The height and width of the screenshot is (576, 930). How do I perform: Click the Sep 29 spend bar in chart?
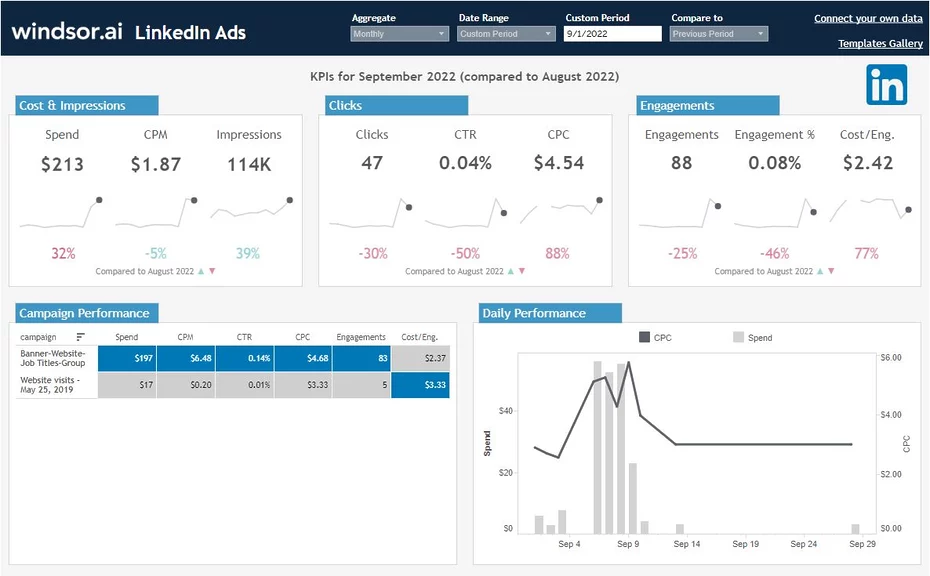click(x=855, y=529)
